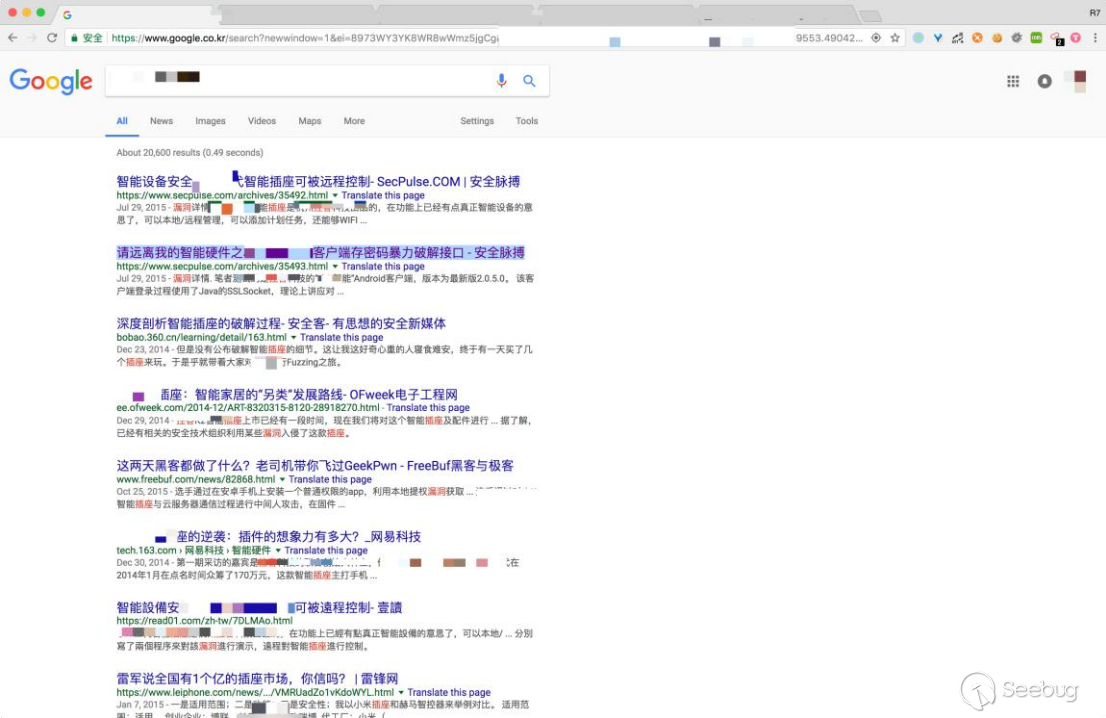Image resolution: width=1106 pixels, height=718 pixels.
Task: Bookmark this page with the star icon
Action: [895, 38]
